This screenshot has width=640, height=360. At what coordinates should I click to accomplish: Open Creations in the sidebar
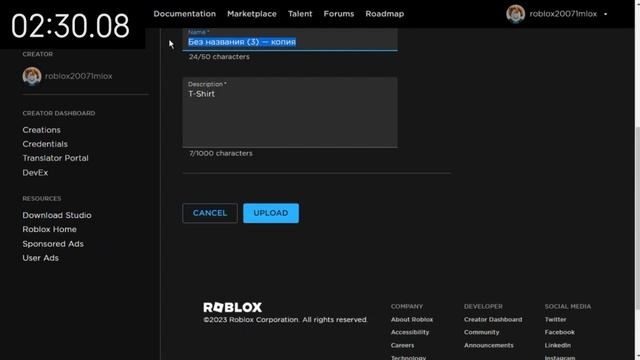tap(42, 130)
